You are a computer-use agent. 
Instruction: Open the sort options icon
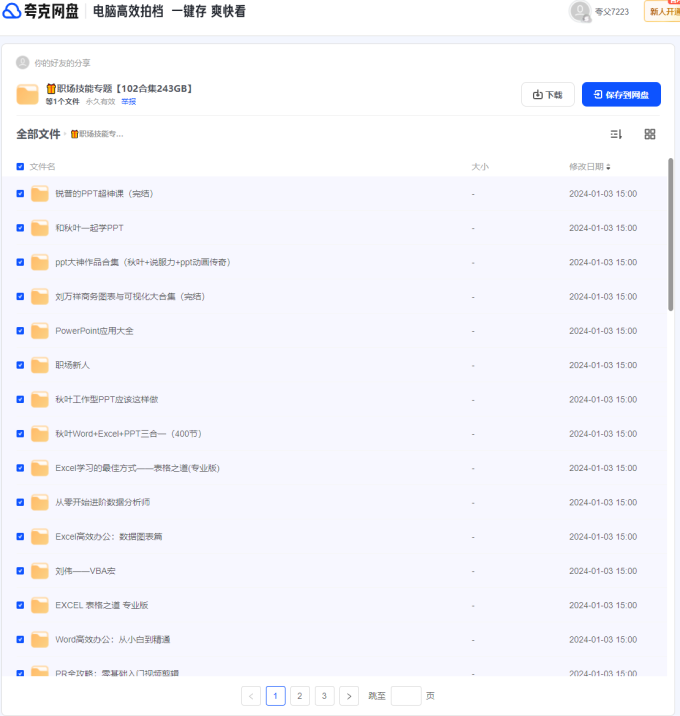click(616, 134)
